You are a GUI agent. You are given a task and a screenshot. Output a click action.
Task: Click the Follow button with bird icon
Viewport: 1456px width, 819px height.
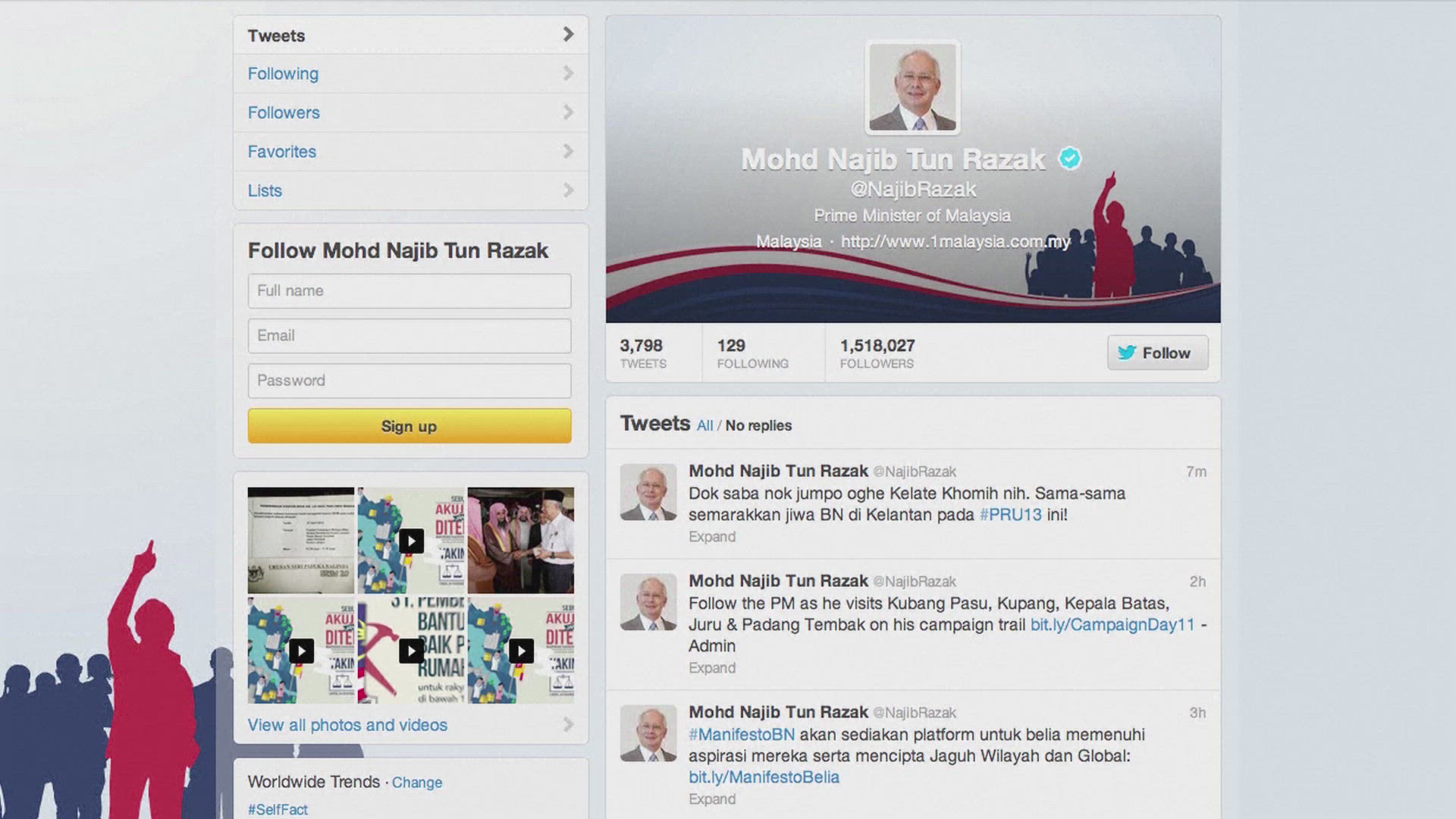(x=1157, y=353)
